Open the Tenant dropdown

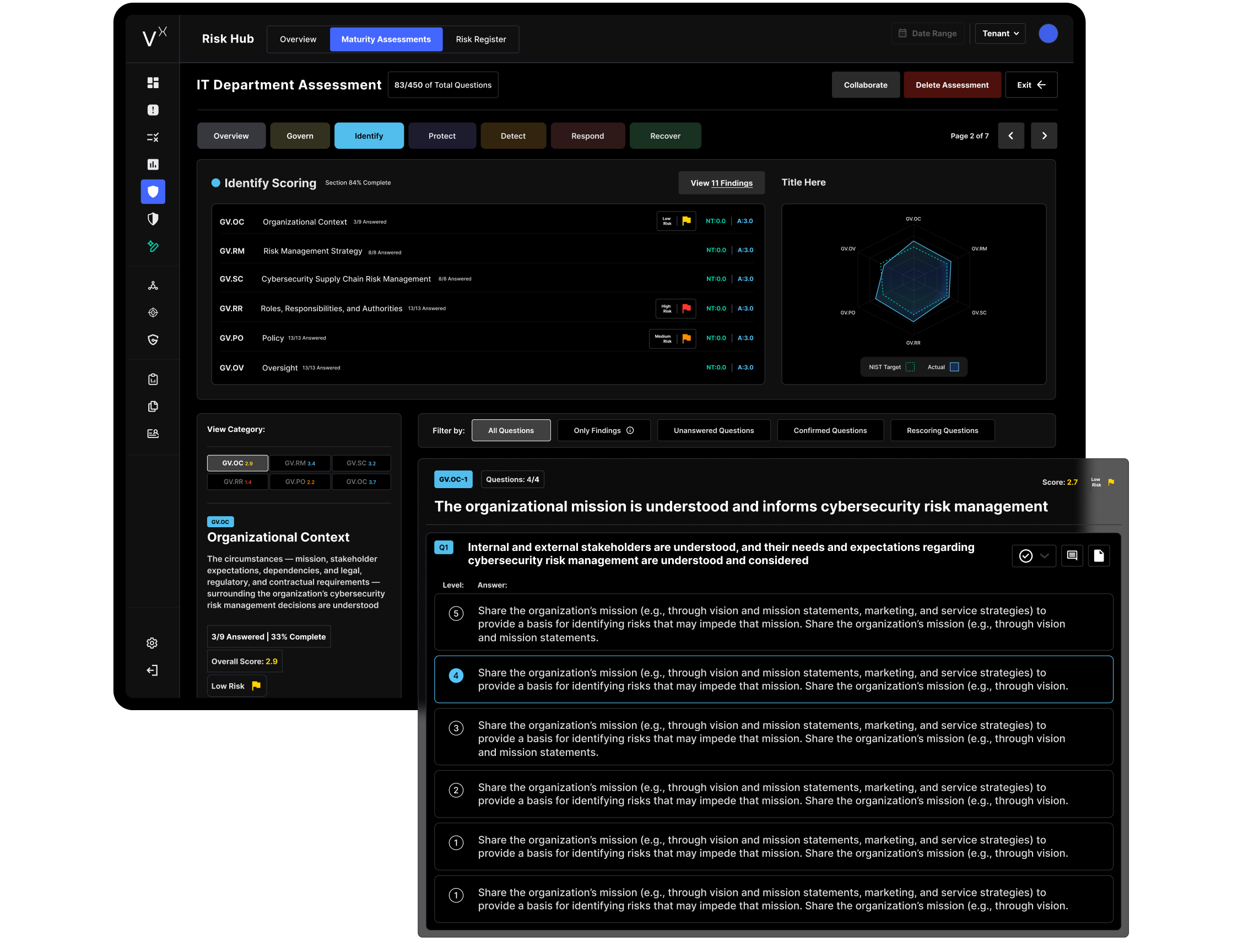click(1000, 34)
